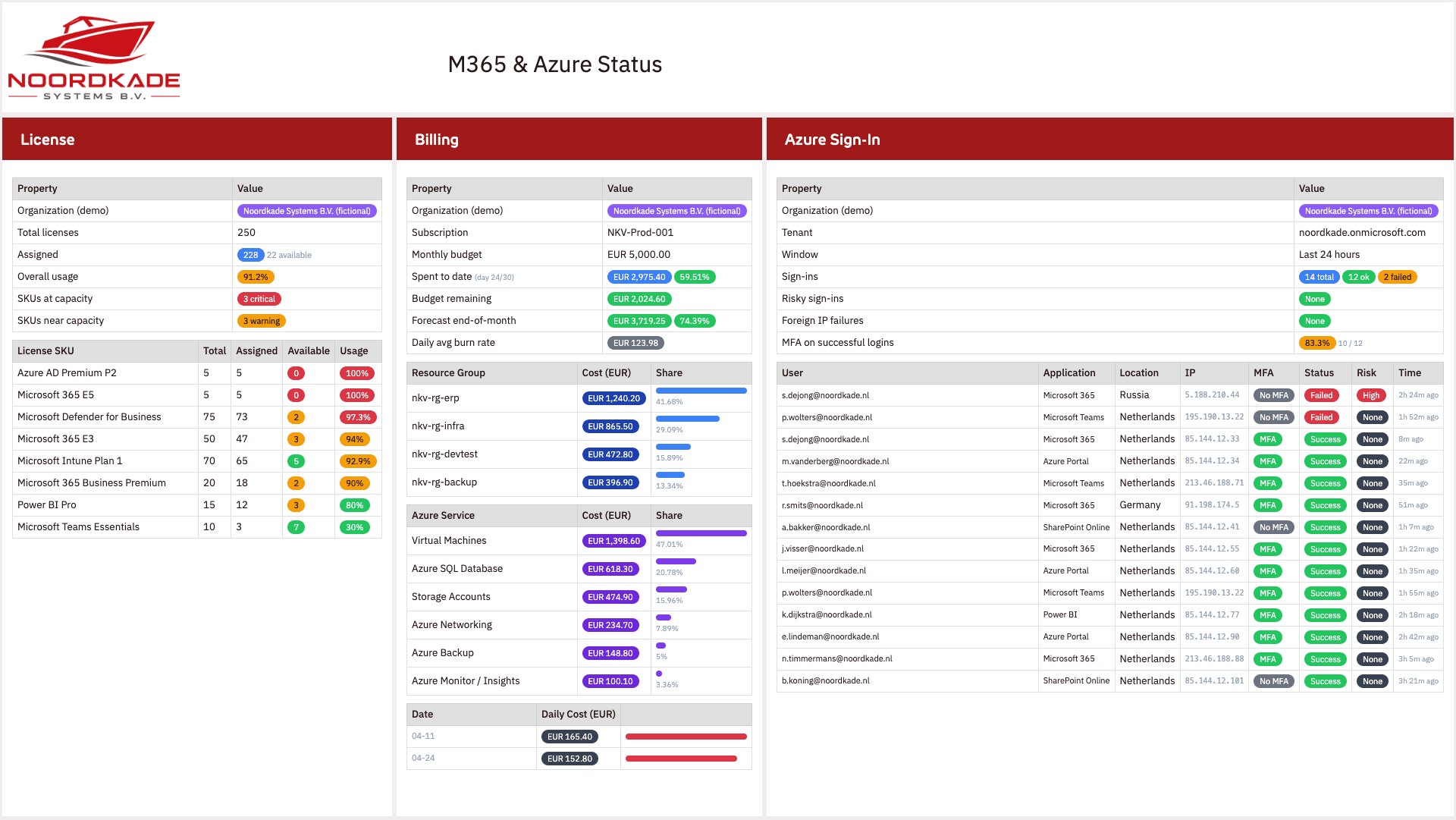
Task: Select the 'Azure Service' table header
Action: pos(444,515)
